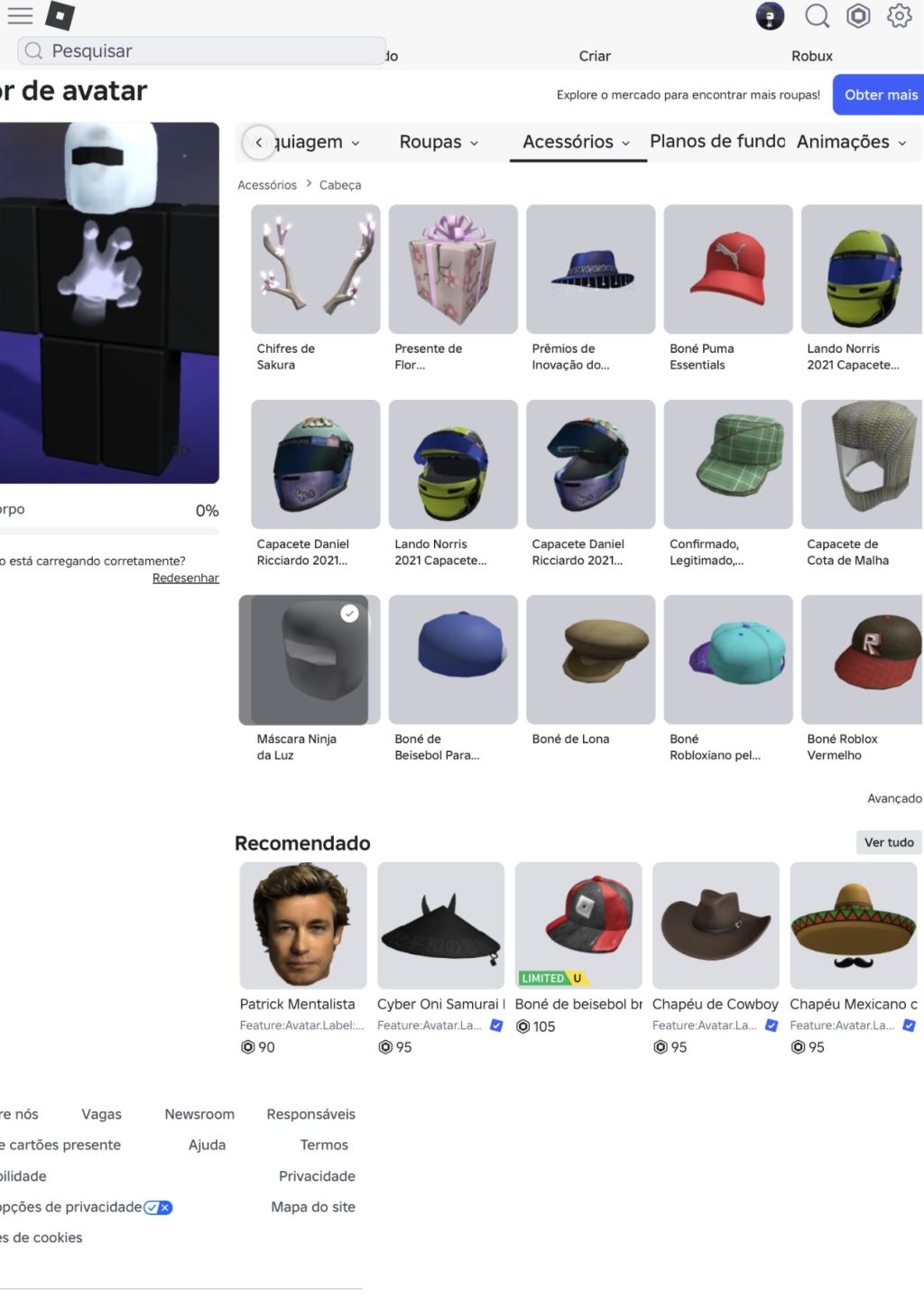
Task: Expand the Animações dropdown
Action: (851, 142)
